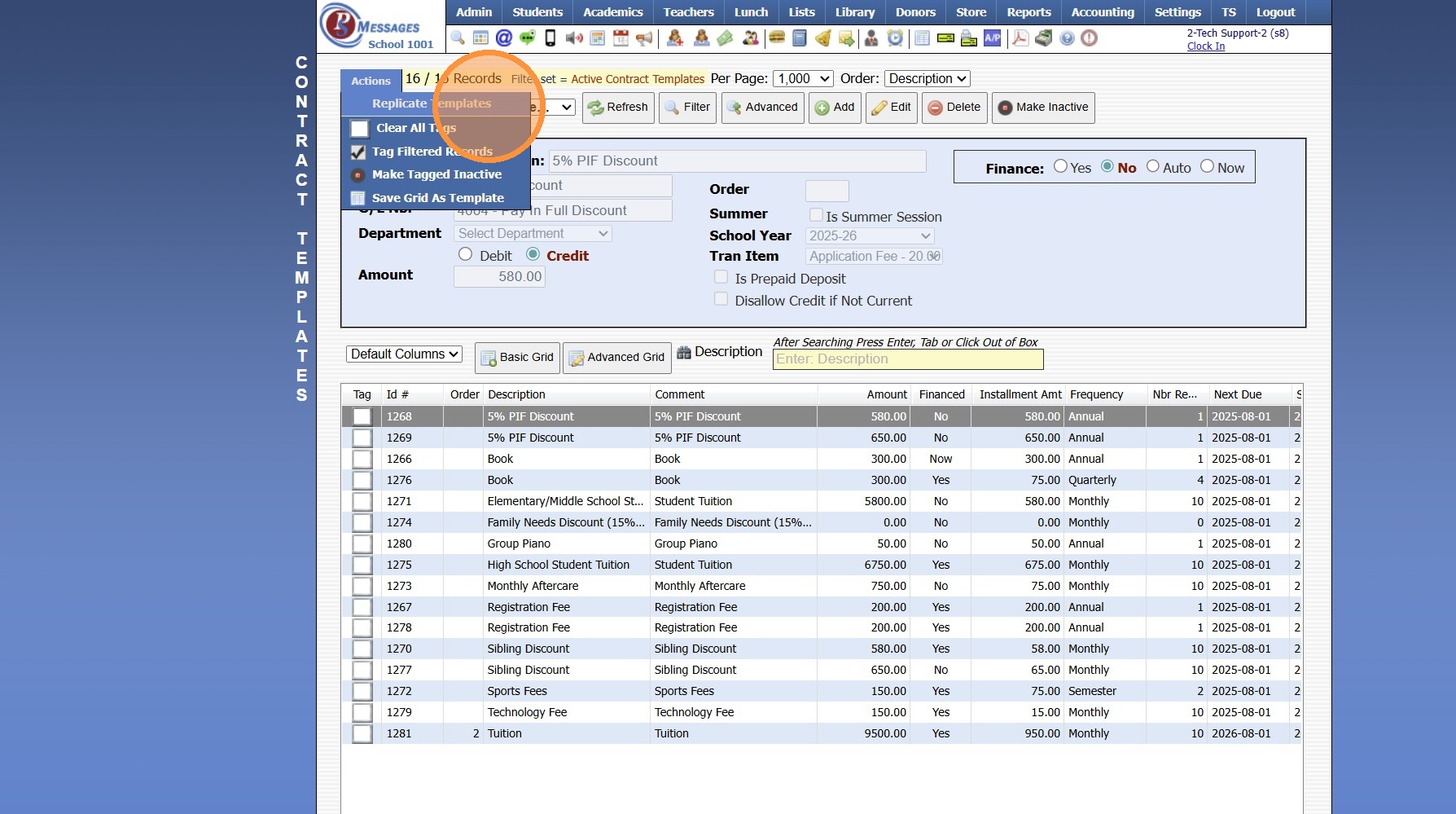The height and width of the screenshot is (814, 1456).
Task: Choose Make Tagged Inactive from Actions menu
Action: [436, 174]
